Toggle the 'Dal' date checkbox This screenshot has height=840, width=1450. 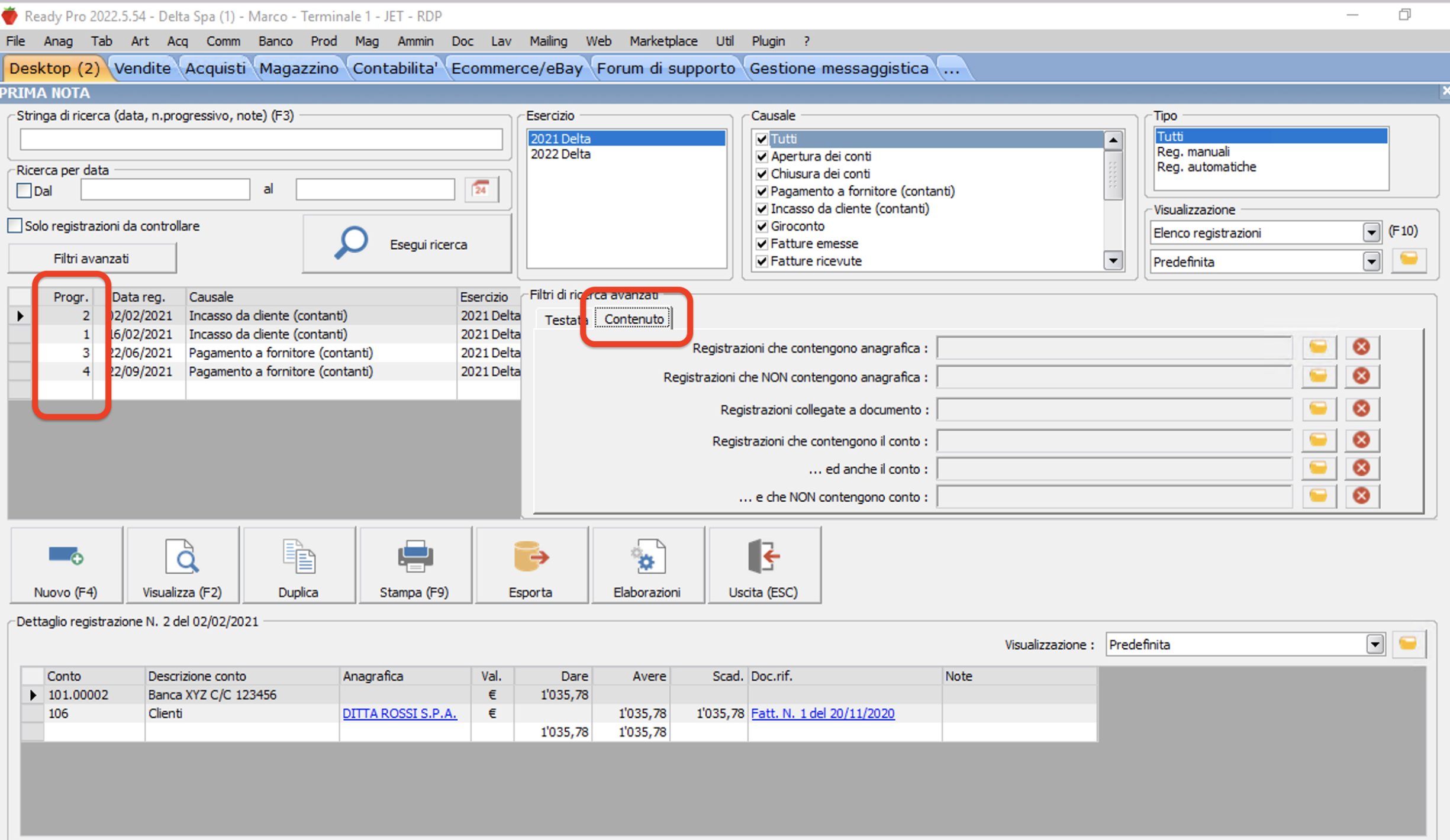pyautogui.click(x=24, y=190)
